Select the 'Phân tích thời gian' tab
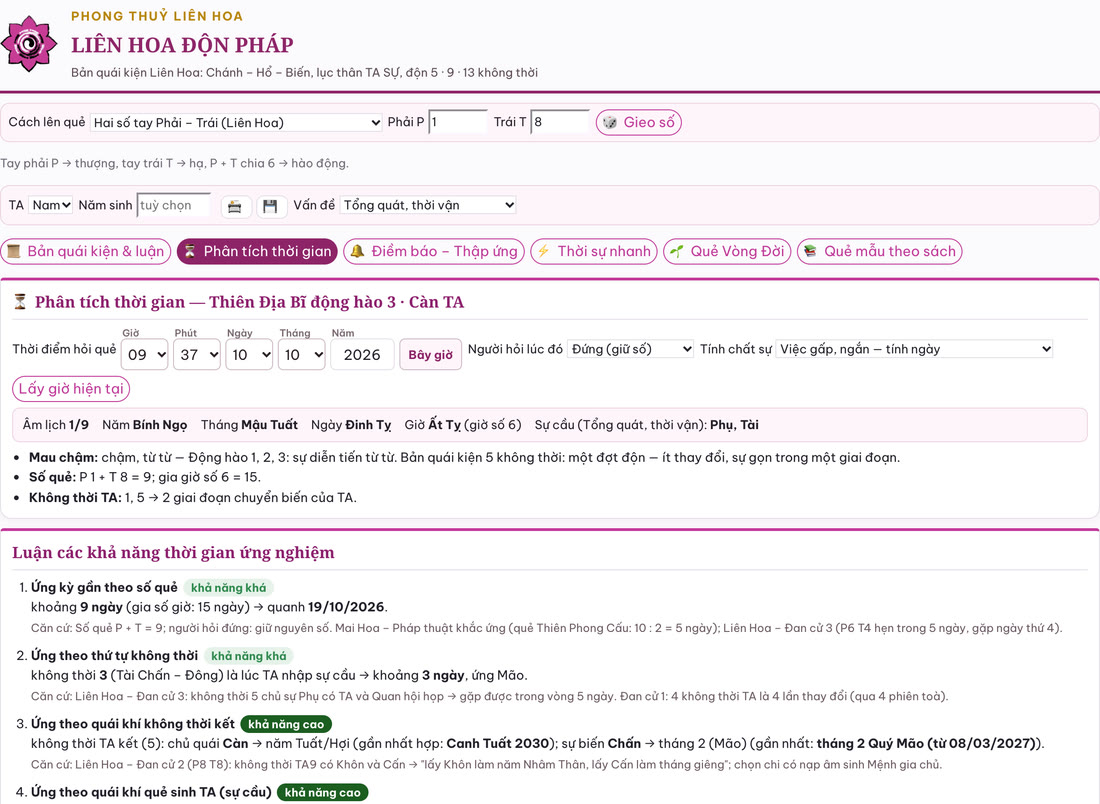The height and width of the screenshot is (804, 1100). pos(257,251)
